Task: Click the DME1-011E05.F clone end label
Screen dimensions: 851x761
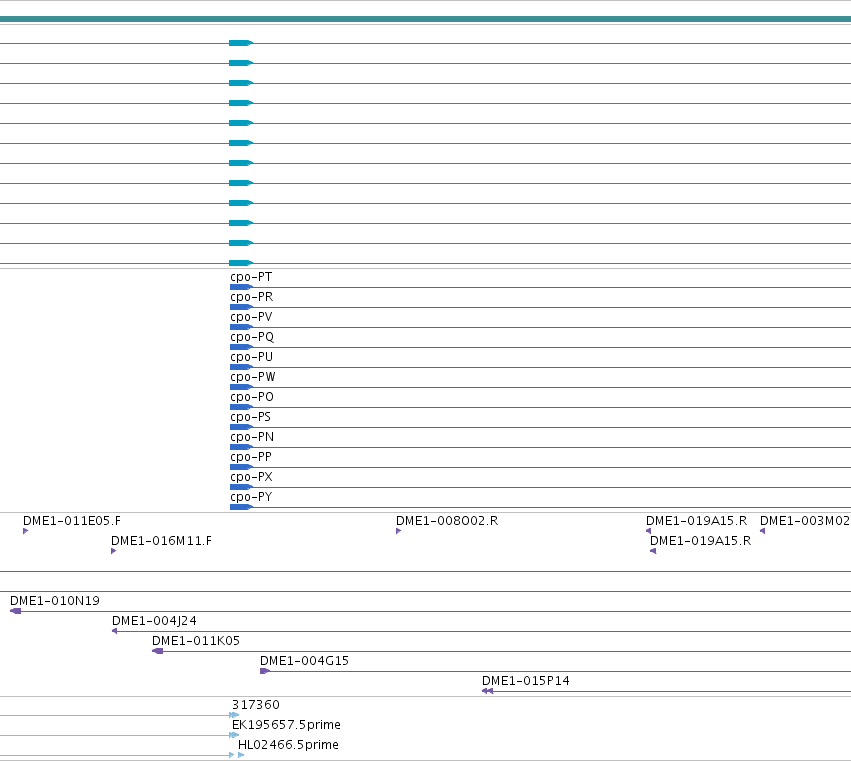Action: pos(72,521)
